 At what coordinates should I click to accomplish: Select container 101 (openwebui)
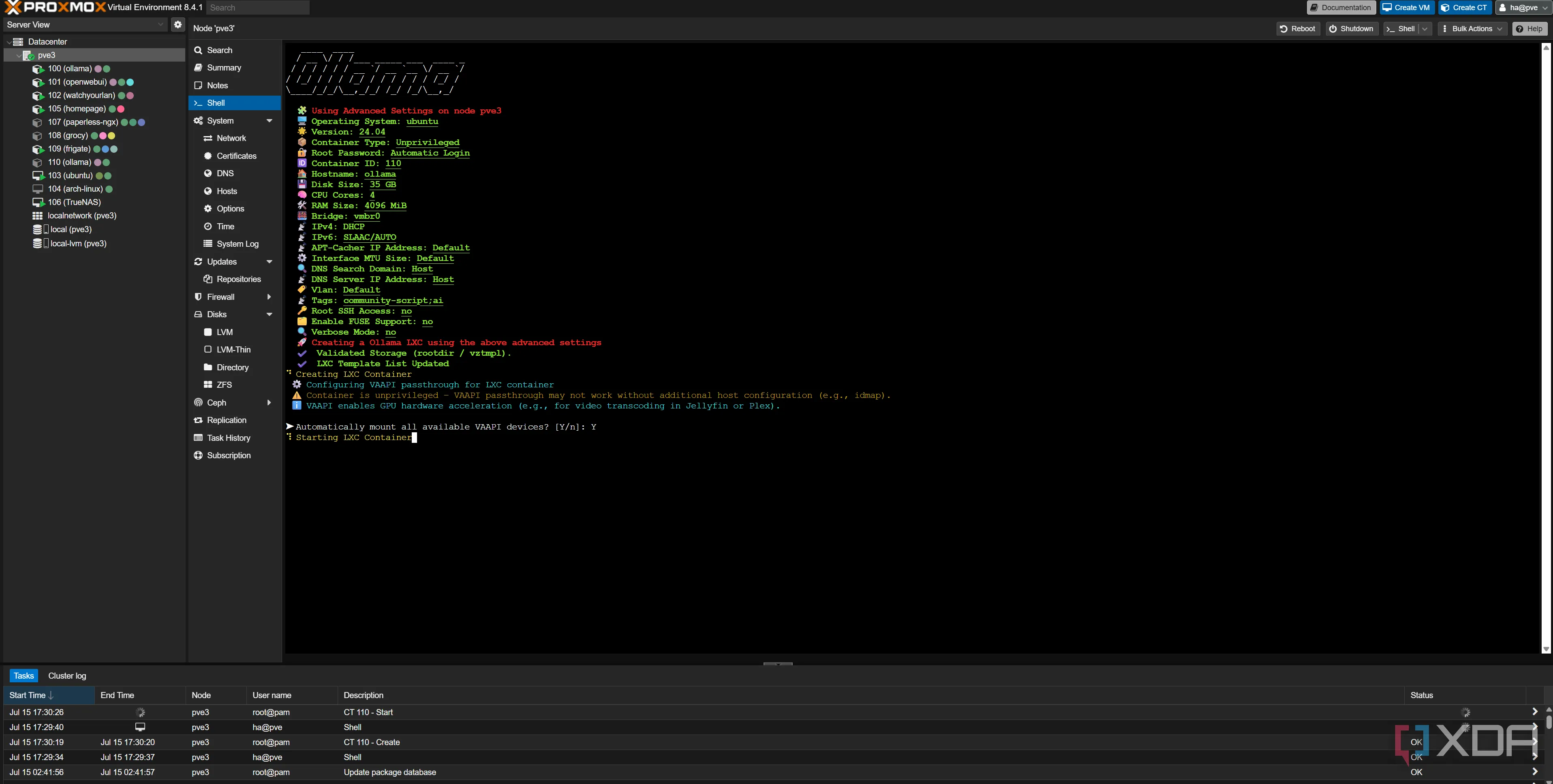coord(77,82)
